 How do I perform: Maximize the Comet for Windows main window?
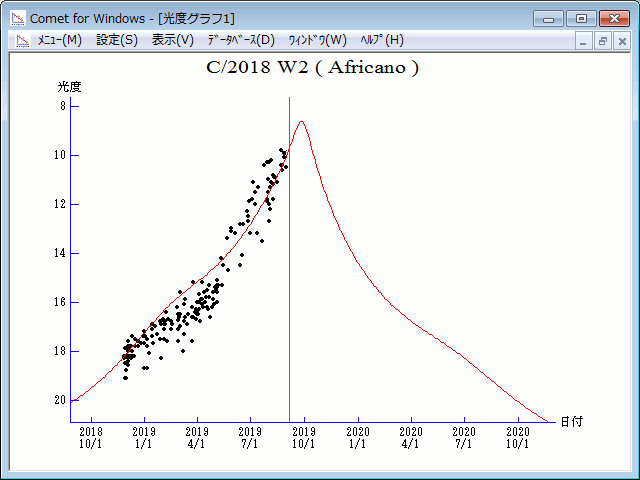(580, 18)
